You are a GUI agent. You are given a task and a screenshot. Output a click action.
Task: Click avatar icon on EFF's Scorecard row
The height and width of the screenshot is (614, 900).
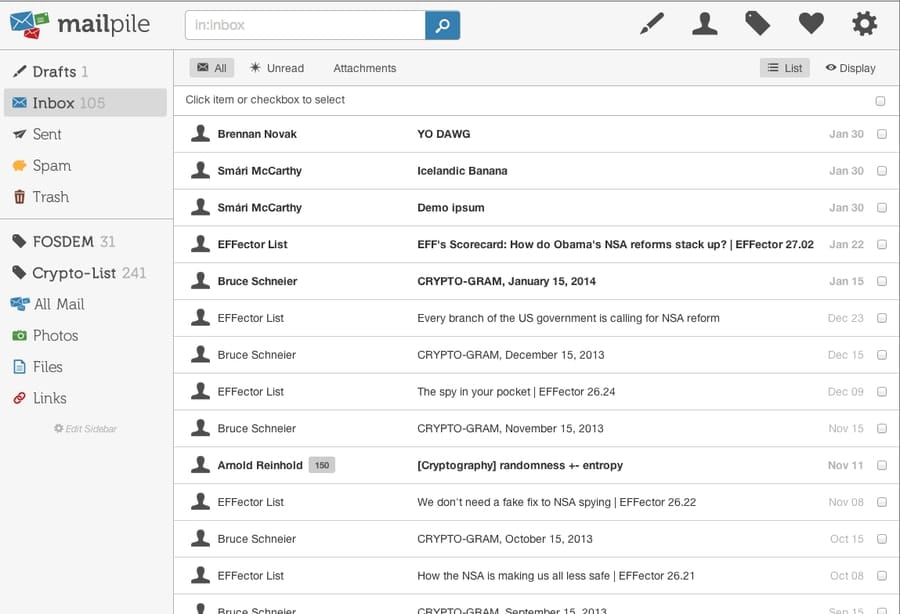click(x=200, y=243)
